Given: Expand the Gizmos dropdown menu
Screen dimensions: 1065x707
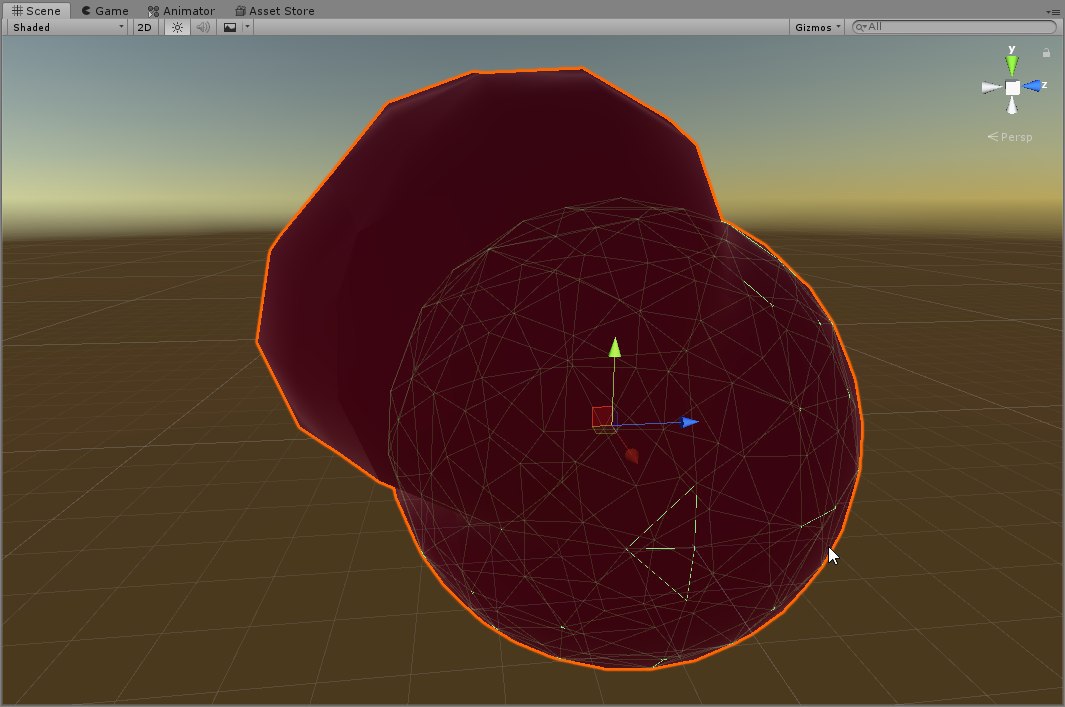Looking at the screenshot, I should coord(818,27).
